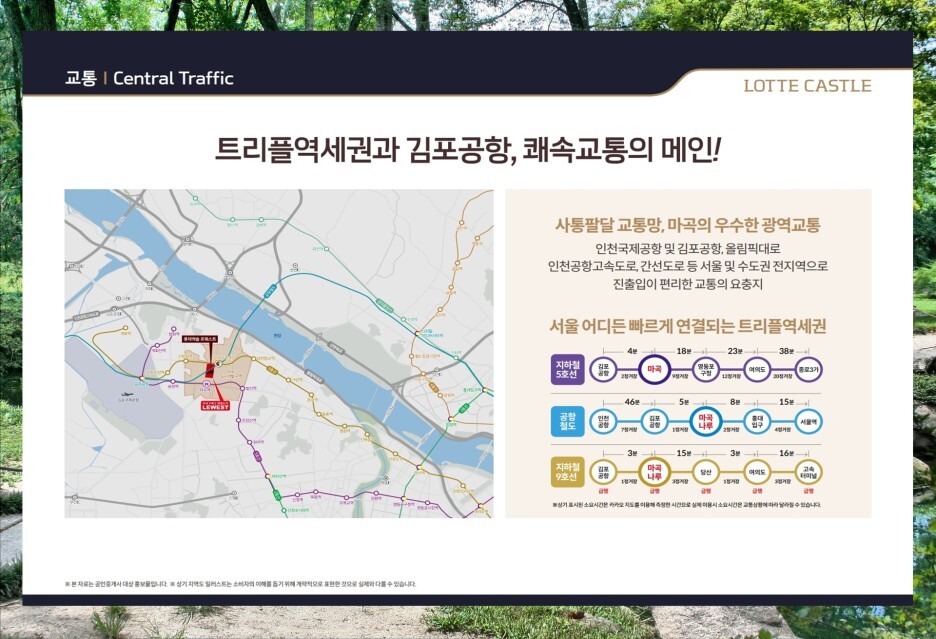Select highlighted 마곡 station circle on 5호선 row

pyautogui.click(x=654, y=370)
